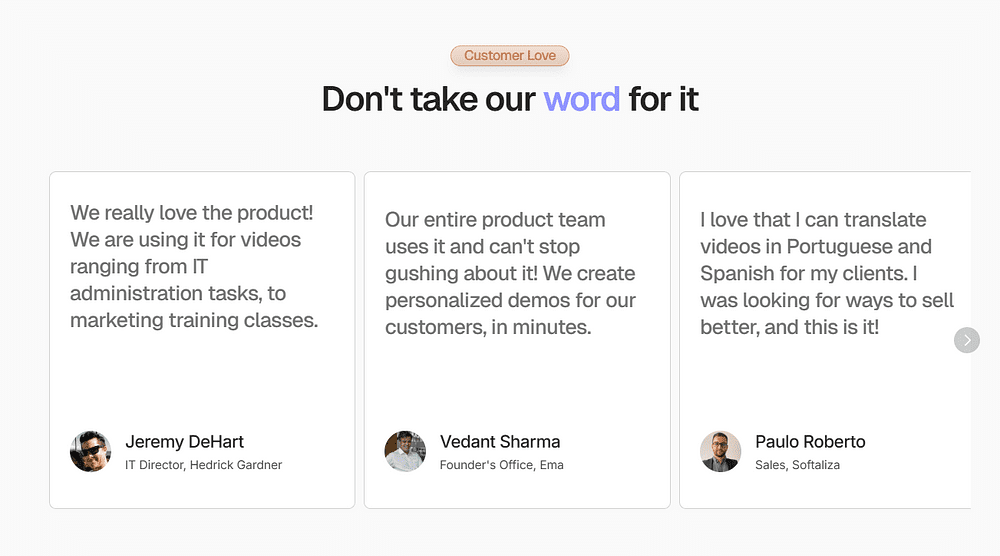This screenshot has height=556, width=1000.
Task: Open the Jeremy DeHart testimonial card
Action: point(202,340)
